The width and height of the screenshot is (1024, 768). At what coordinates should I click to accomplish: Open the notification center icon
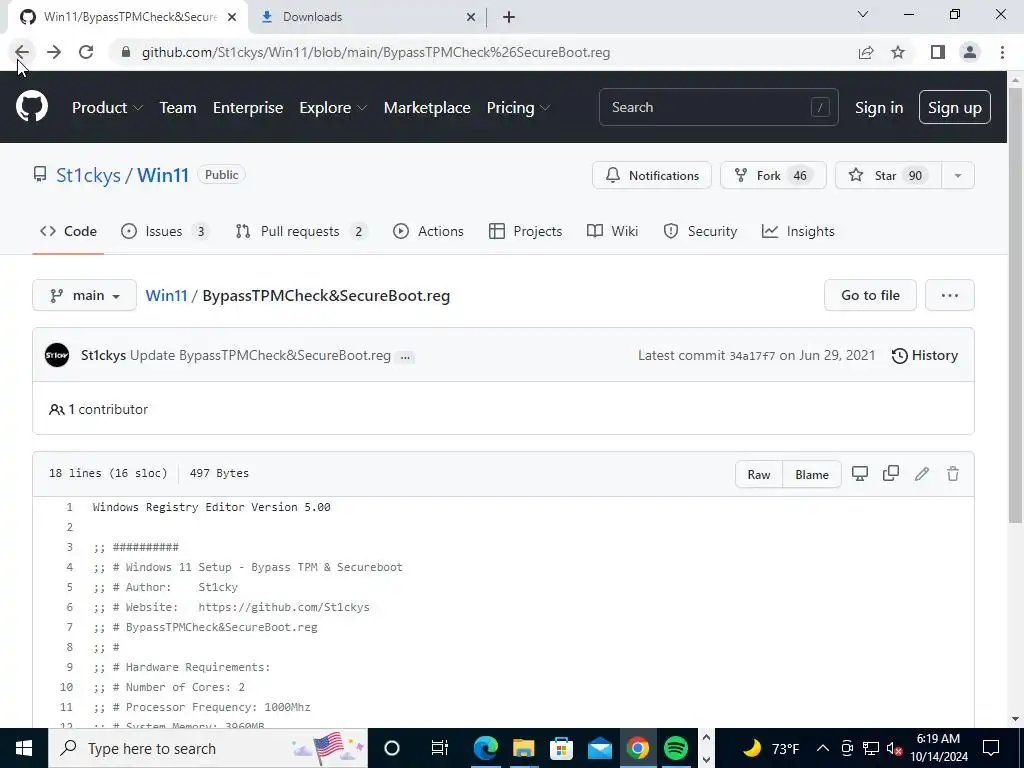(991, 748)
